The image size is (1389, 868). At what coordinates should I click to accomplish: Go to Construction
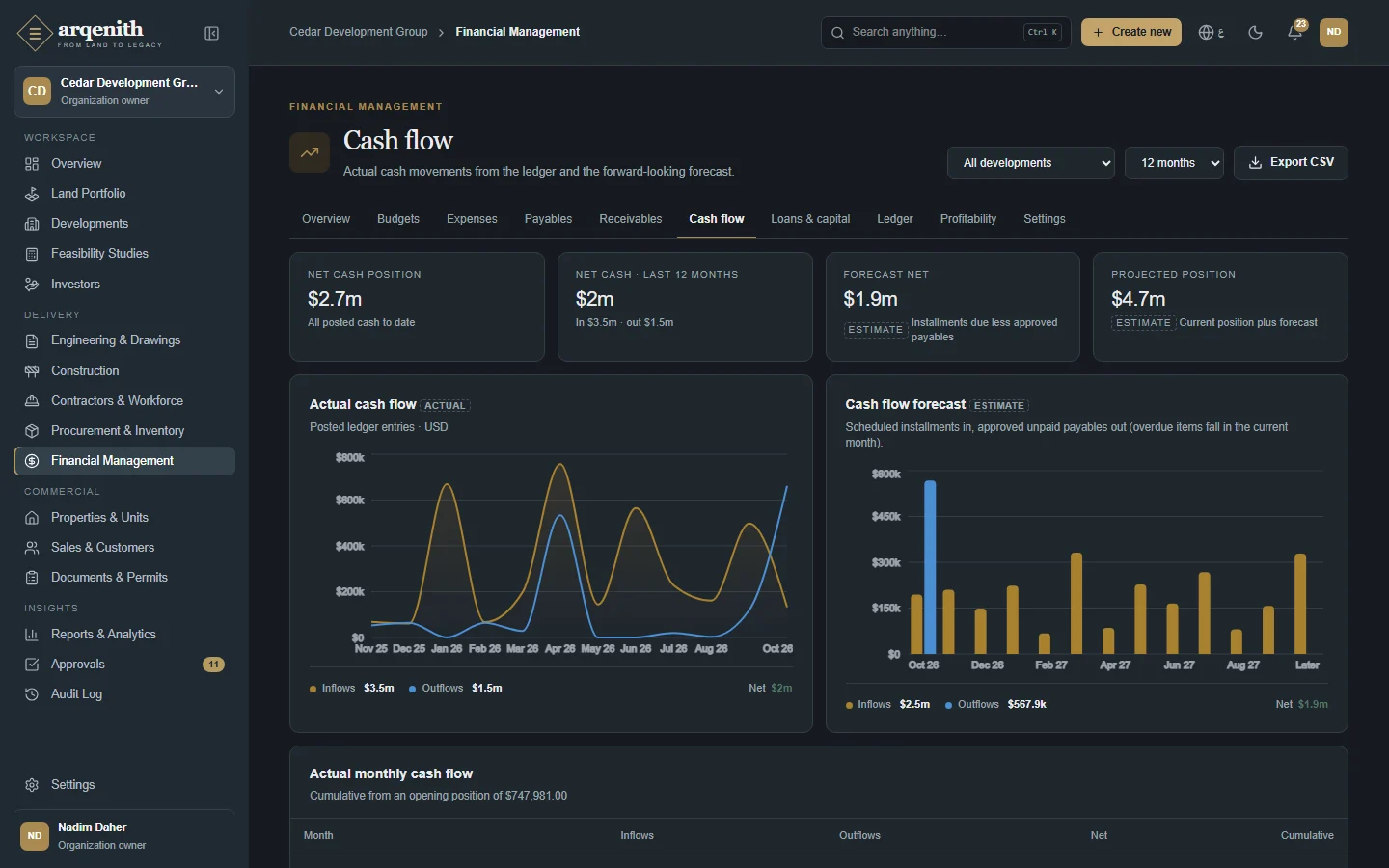[x=124, y=371]
